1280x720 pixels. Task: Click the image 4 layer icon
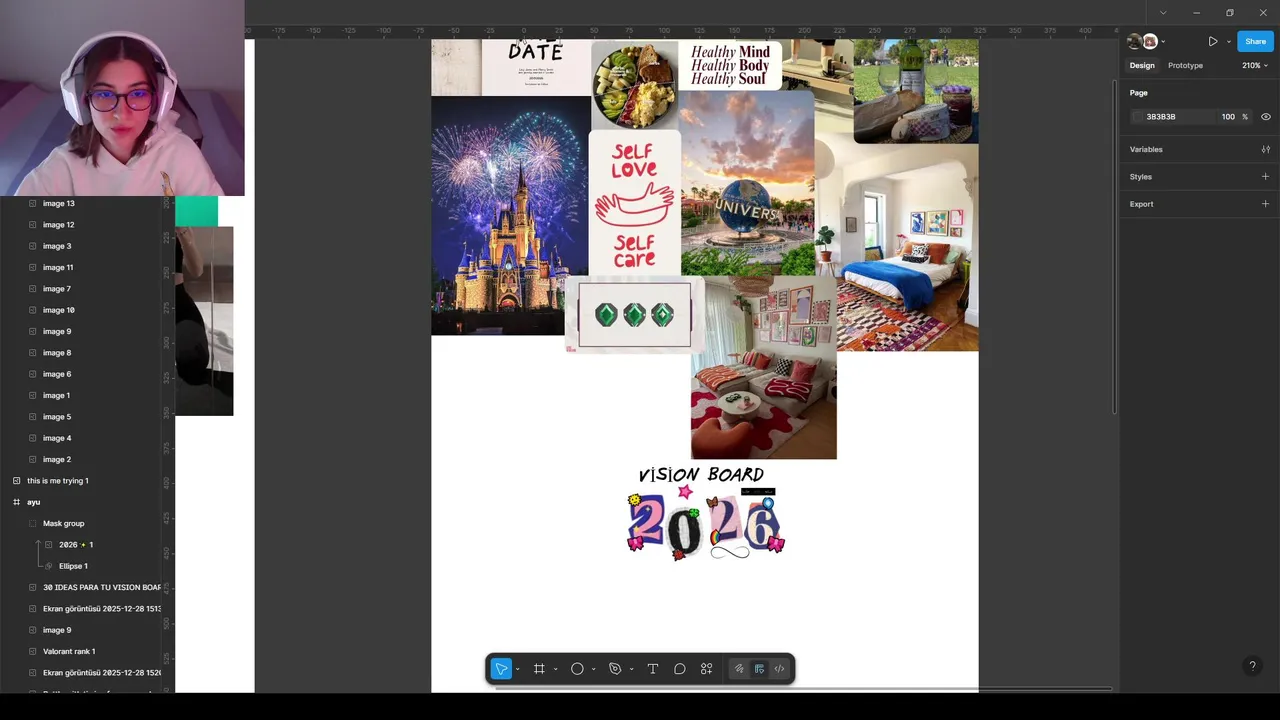[32, 438]
